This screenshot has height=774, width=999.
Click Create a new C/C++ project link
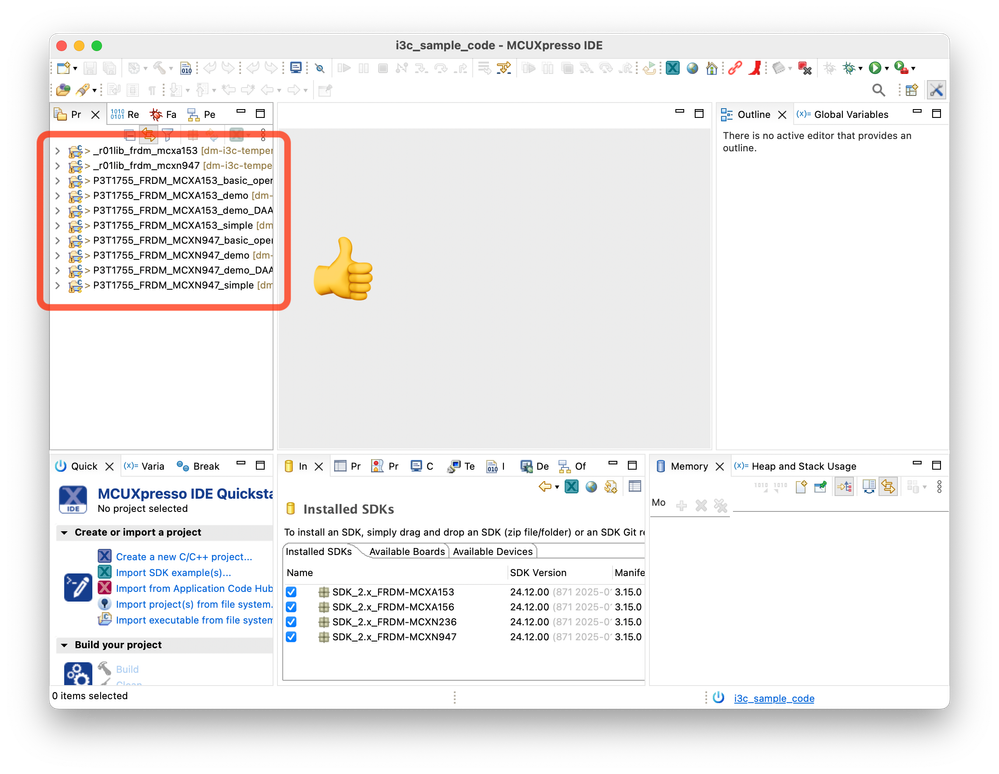point(183,557)
